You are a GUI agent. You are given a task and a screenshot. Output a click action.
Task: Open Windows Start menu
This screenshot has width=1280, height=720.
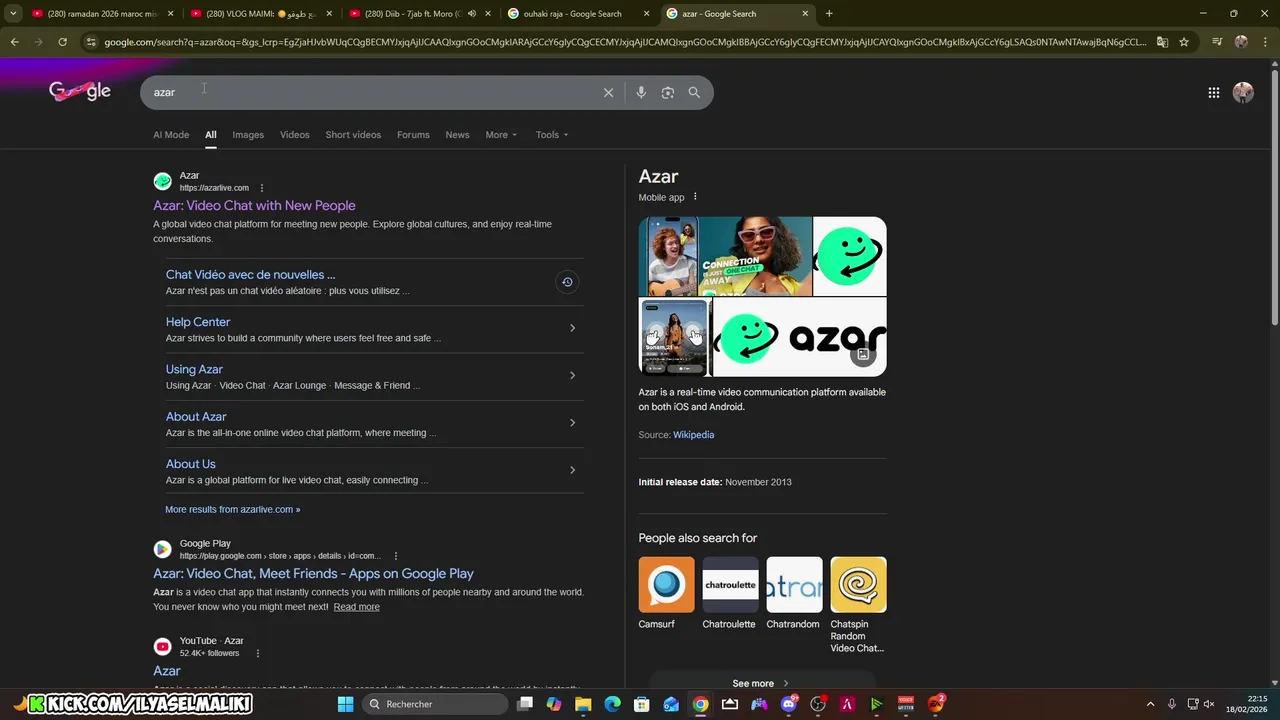[x=345, y=704]
